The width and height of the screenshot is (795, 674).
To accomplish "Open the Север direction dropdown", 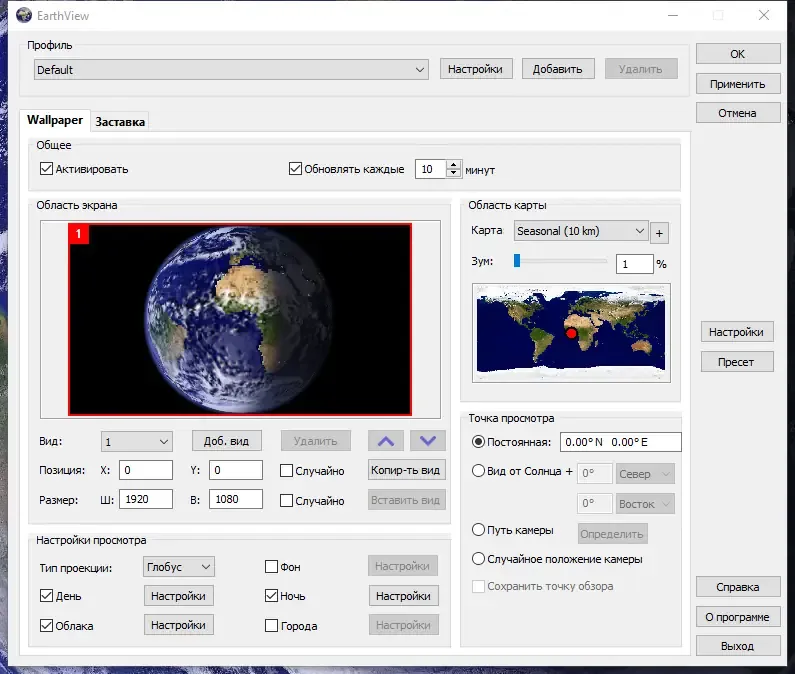I will [645, 474].
